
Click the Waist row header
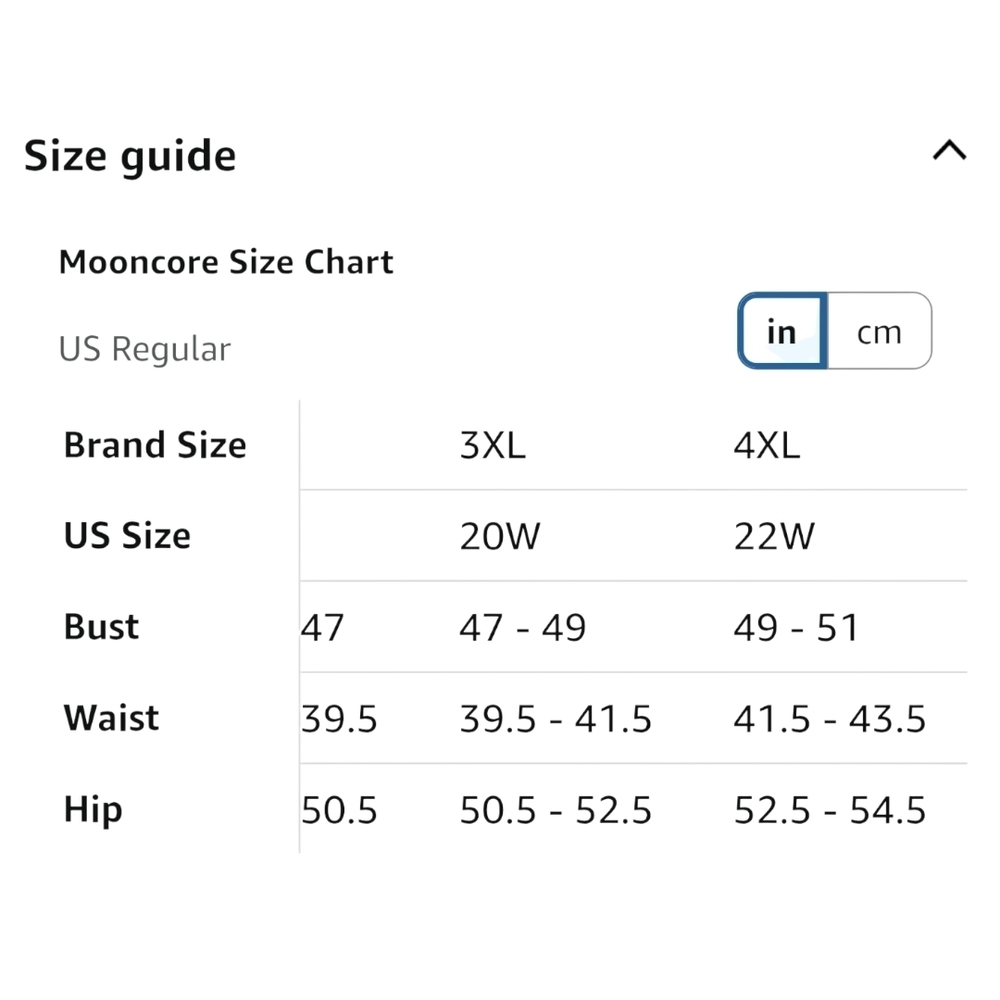(112, 717)
